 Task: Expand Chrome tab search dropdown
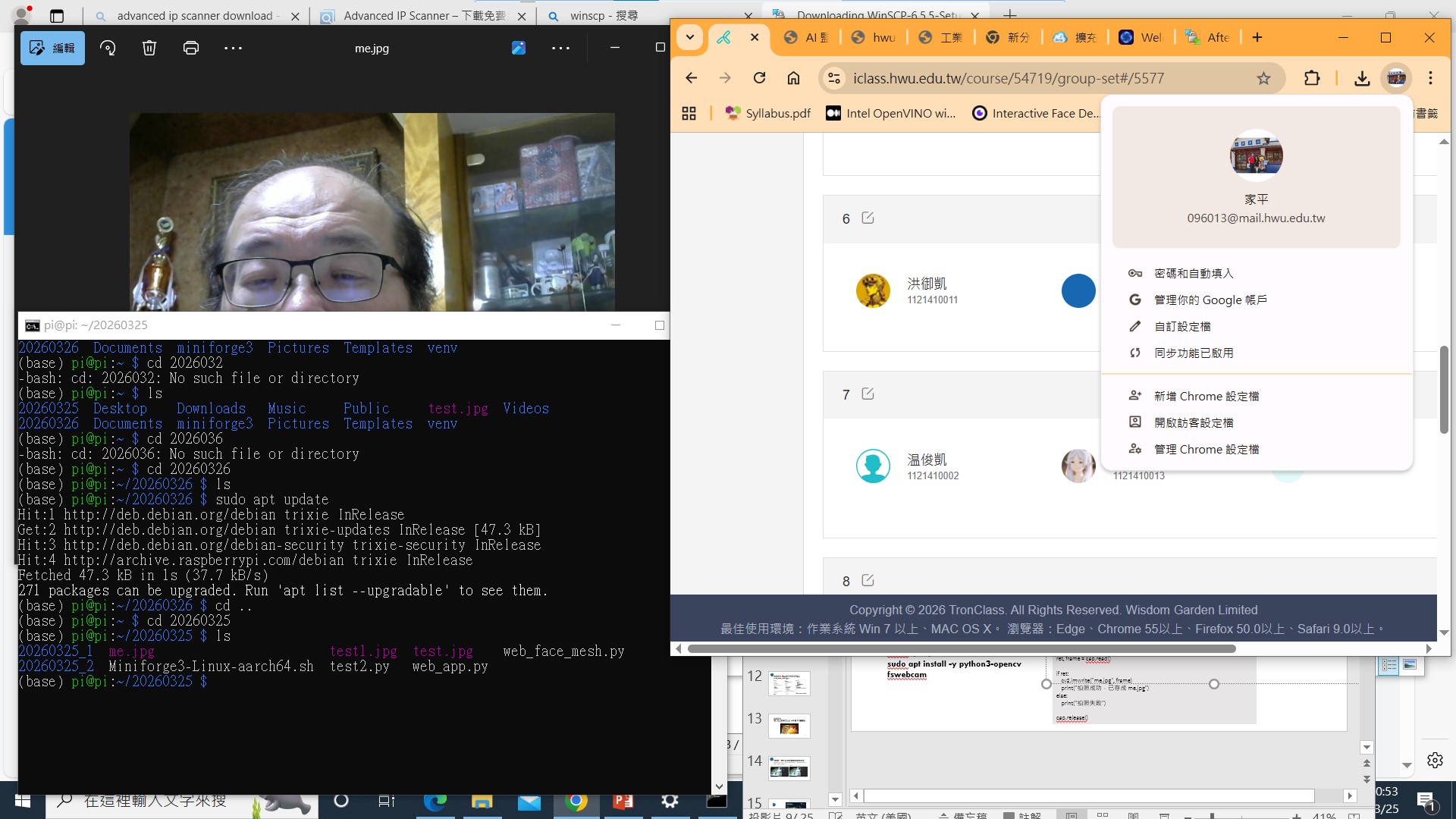point(689,37)
